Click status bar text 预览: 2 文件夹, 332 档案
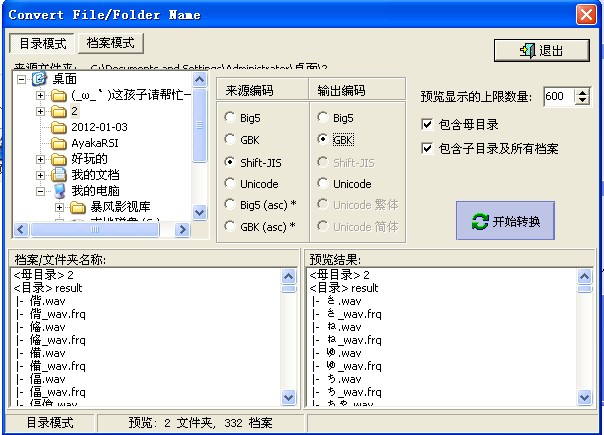604x435 pixels. coord(200,423)
